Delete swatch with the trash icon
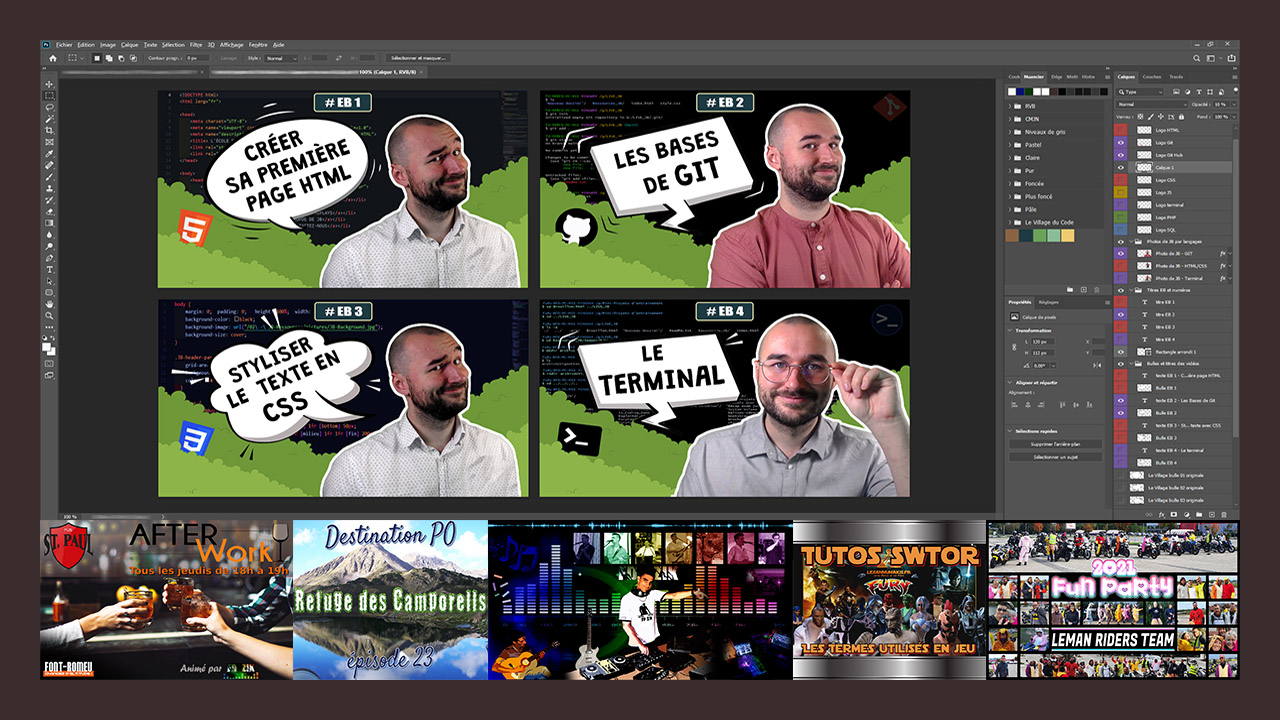 (1096, 290)
